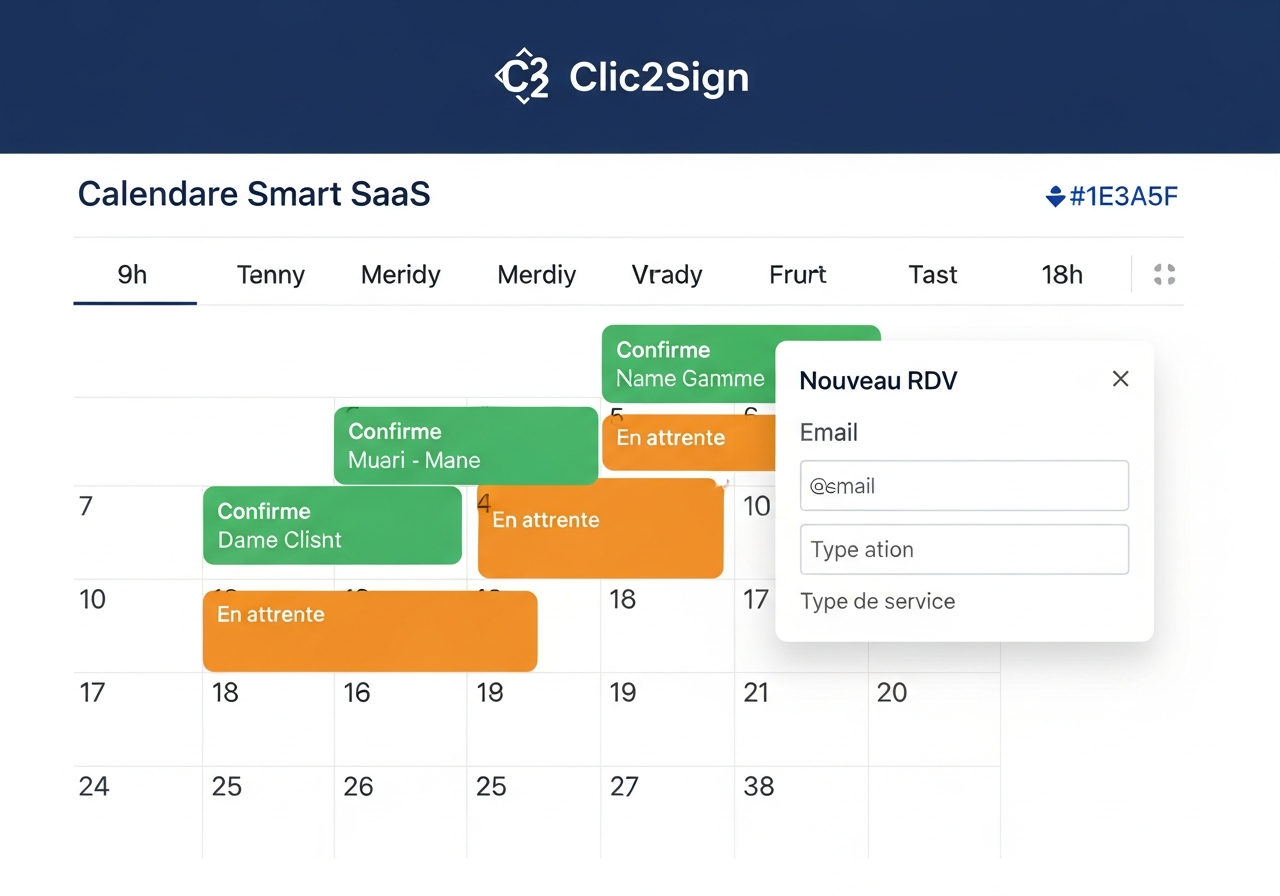Select the 18h tab
The width and height of the screenshot is (1280, 896).
tap(1062, 275)
